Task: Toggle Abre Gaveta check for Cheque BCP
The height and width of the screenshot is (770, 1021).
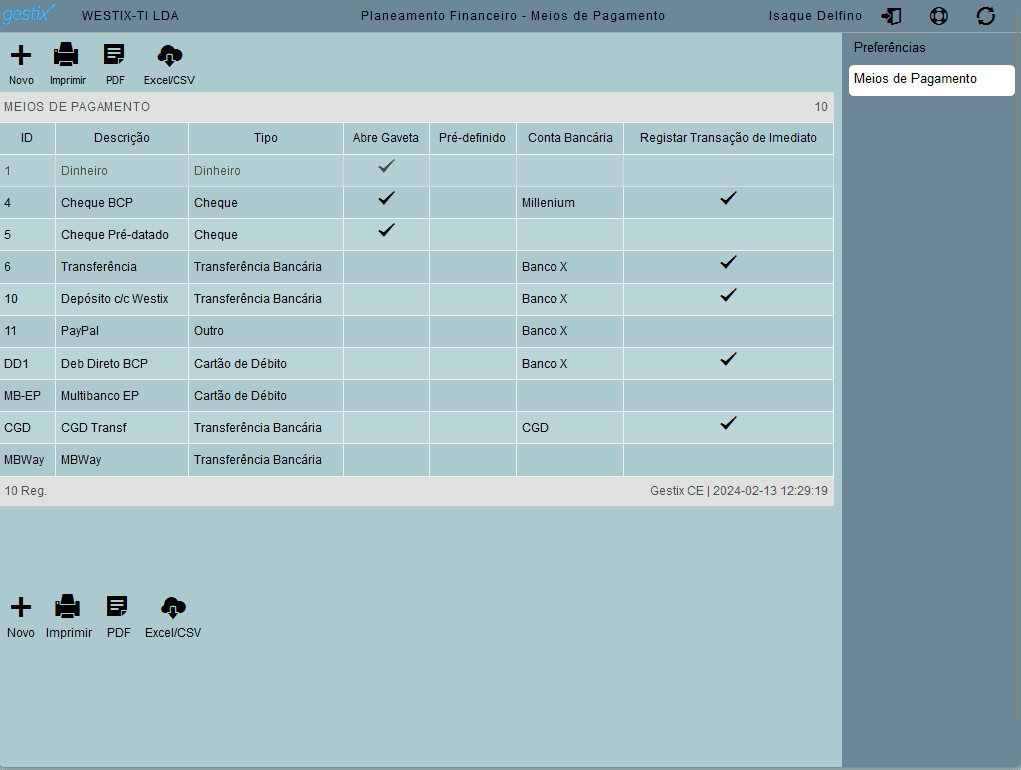Action: [x=386, y=198]
